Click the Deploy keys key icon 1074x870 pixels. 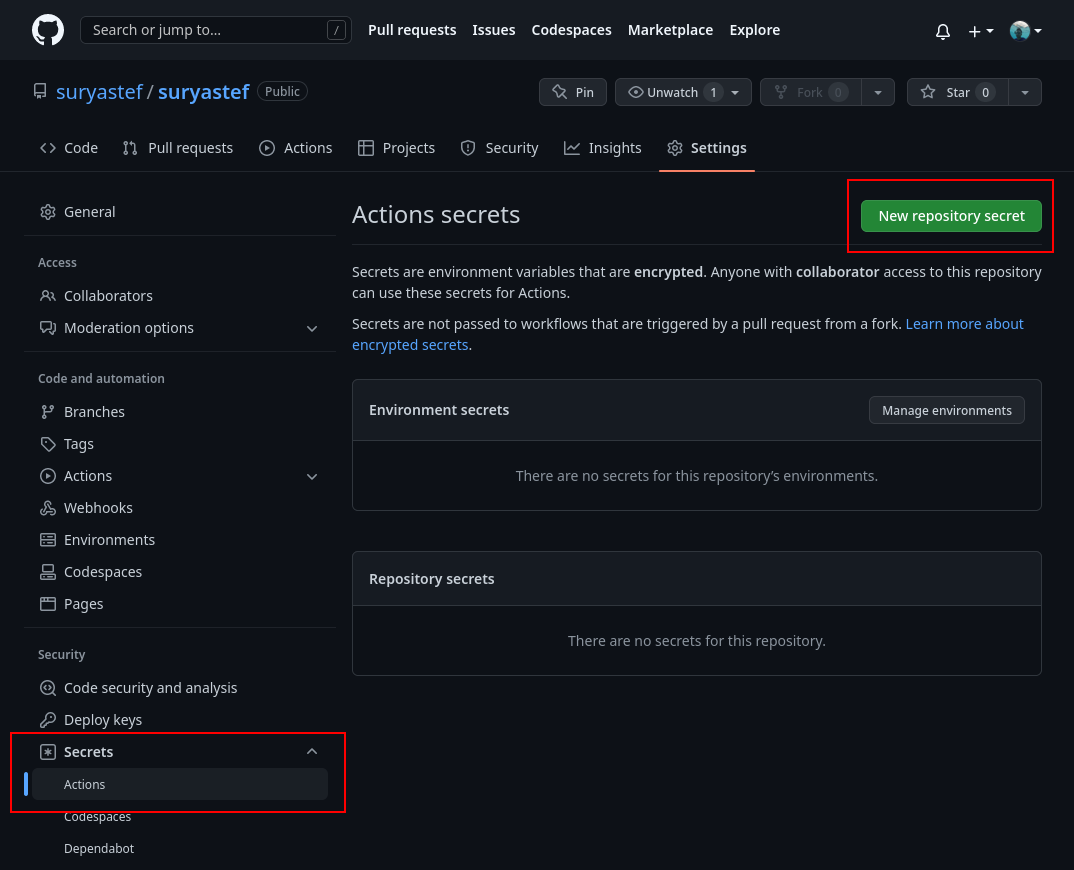48,720
